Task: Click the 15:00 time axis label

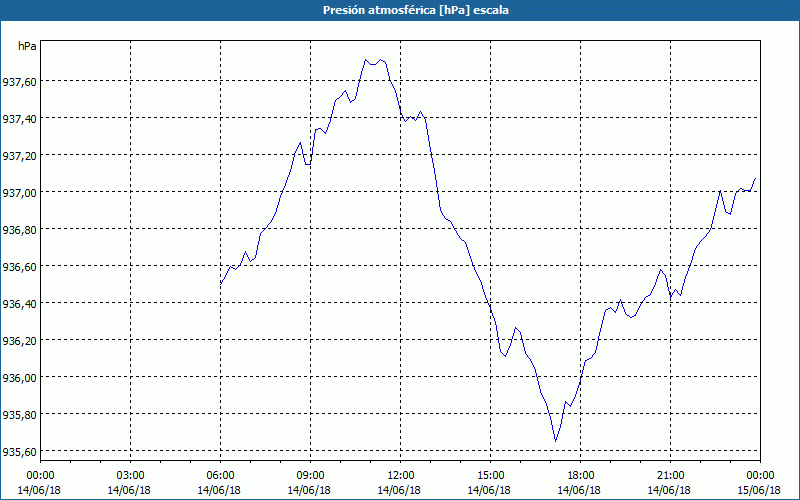Action: pos(490,476)
